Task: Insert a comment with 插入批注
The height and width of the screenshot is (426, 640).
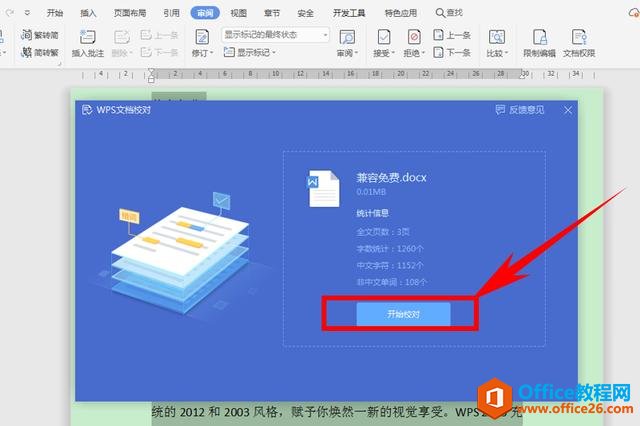Action: [88, 43]
